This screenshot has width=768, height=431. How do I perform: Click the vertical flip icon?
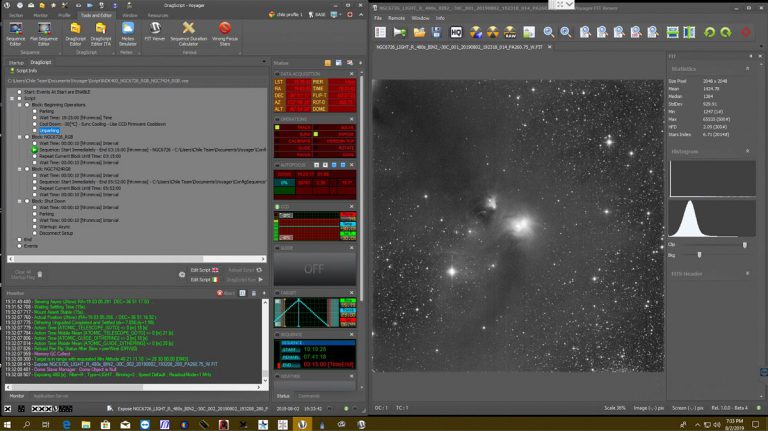click(x=689, y=32)
